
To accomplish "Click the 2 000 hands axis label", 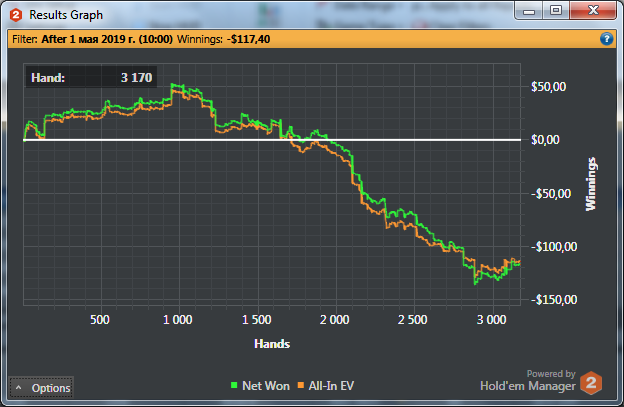I will point(334,319).
